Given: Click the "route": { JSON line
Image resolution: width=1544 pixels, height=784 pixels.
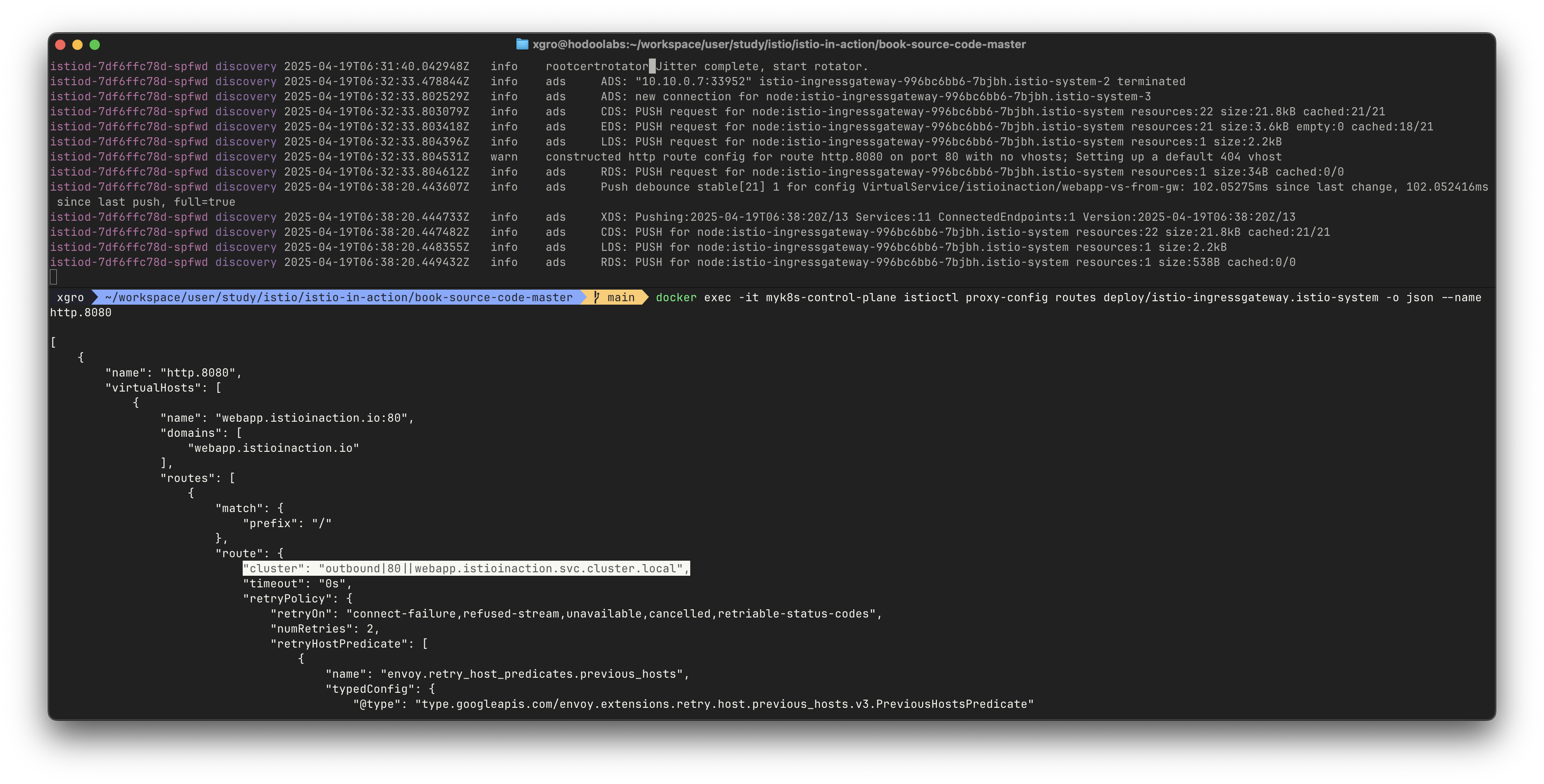Looking at the screenshot, I should (249, 553).
